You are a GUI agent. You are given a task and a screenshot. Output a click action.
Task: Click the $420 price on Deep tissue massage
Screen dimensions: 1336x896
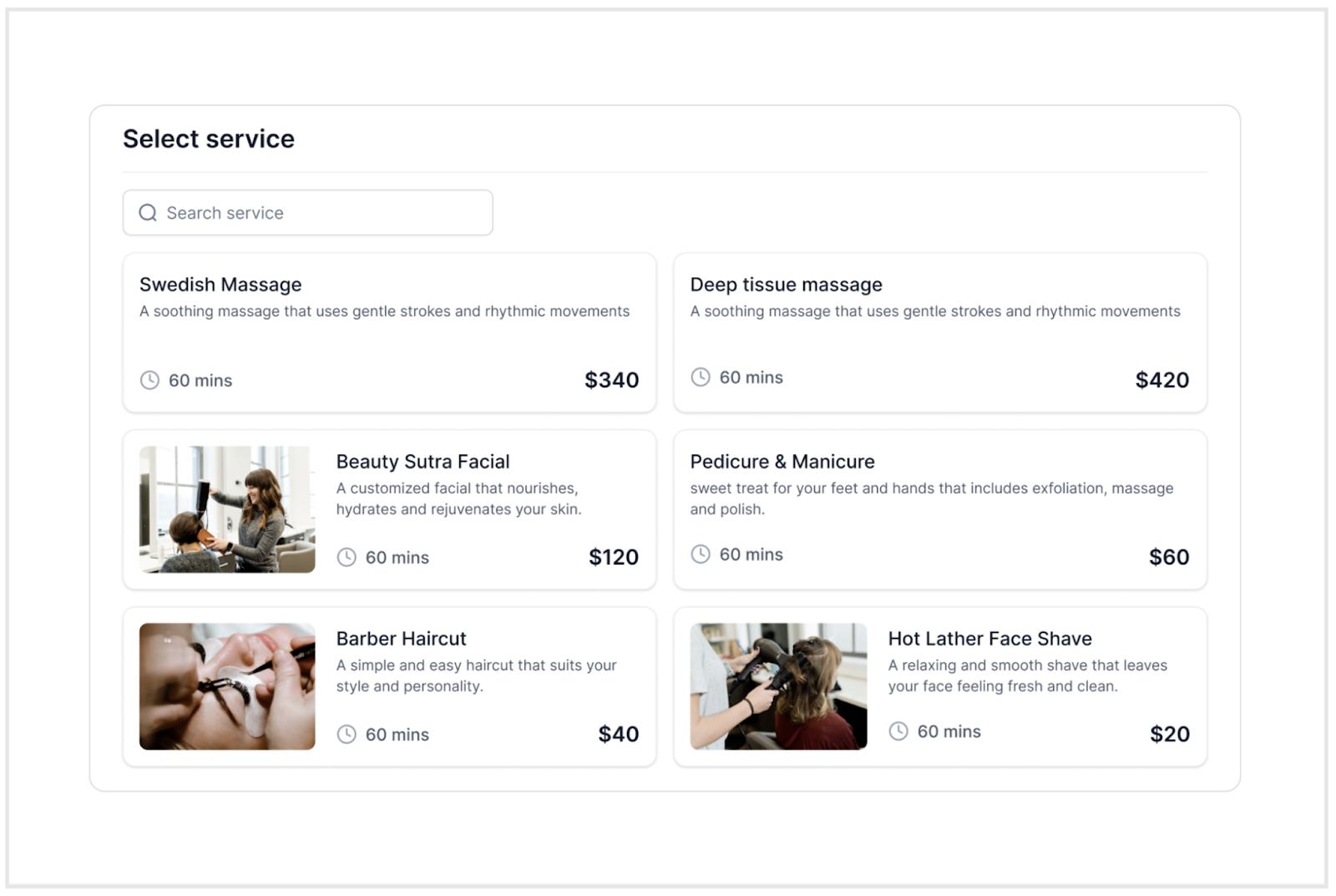1162,379
